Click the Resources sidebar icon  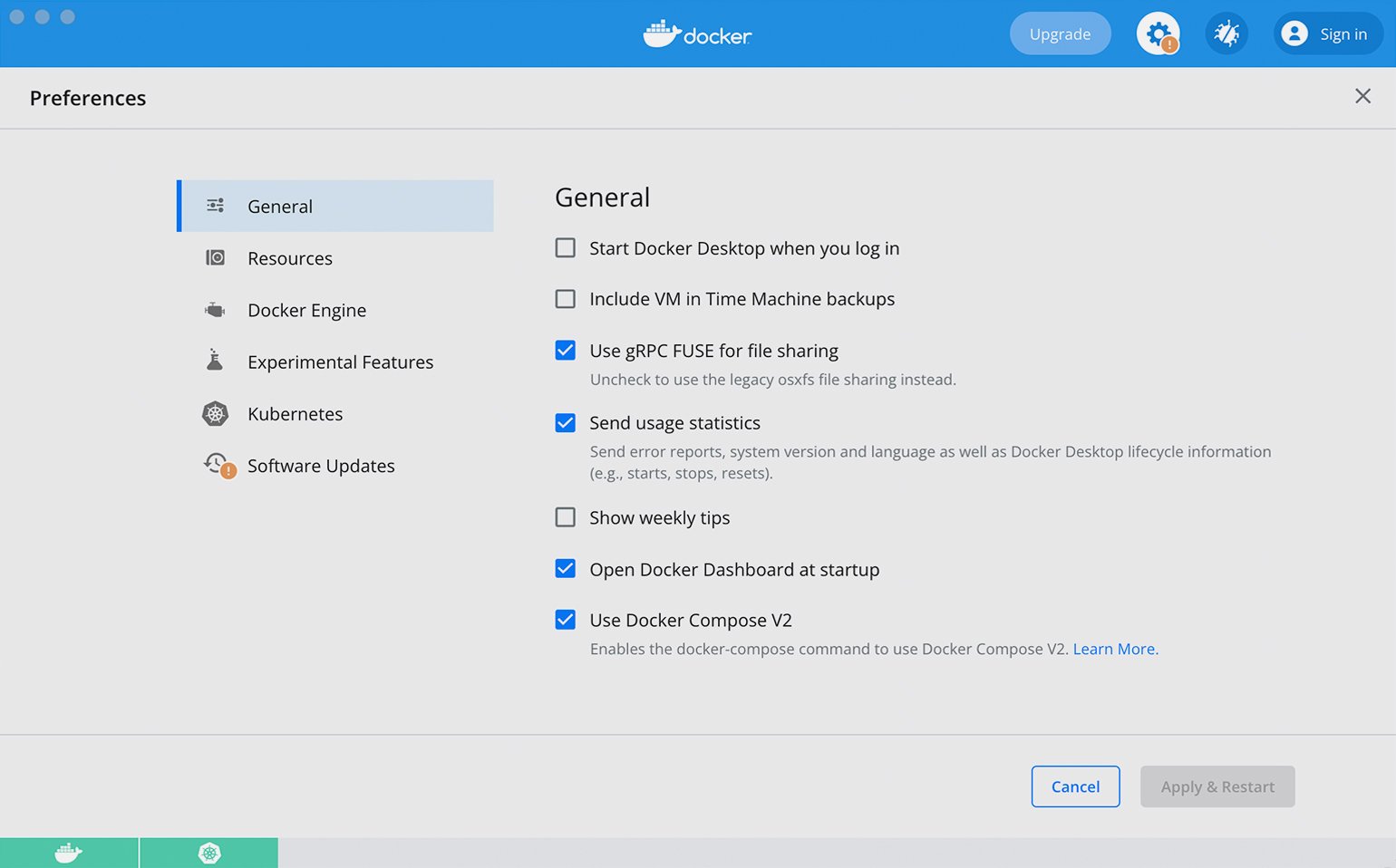coord(215,258)
